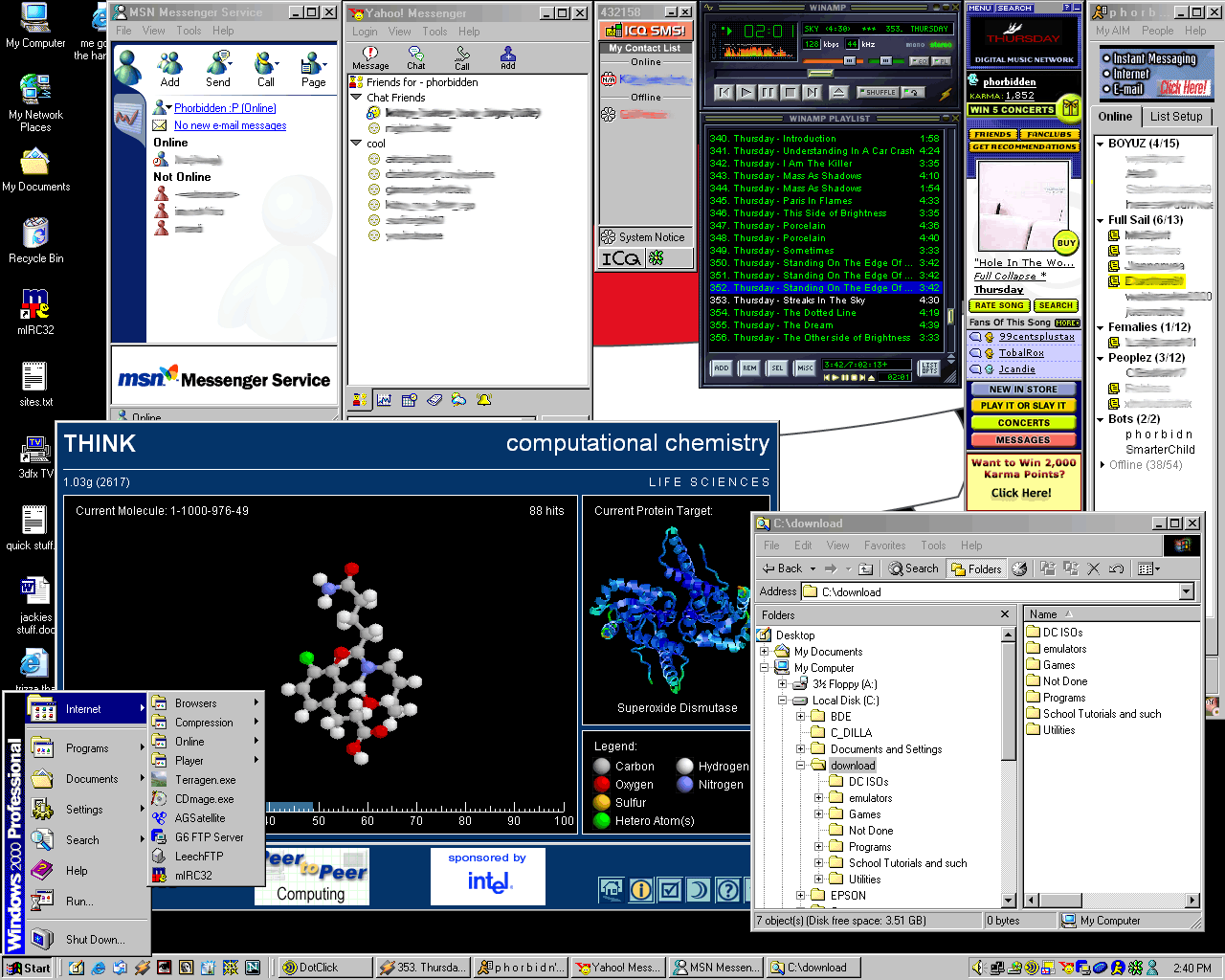Screen dimensions: 1225x980
Task: Pause the song in Winamp
Action: pos(768,93)
